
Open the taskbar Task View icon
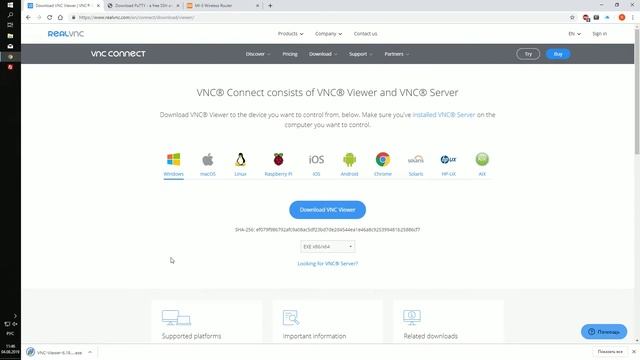coord(10,25)
